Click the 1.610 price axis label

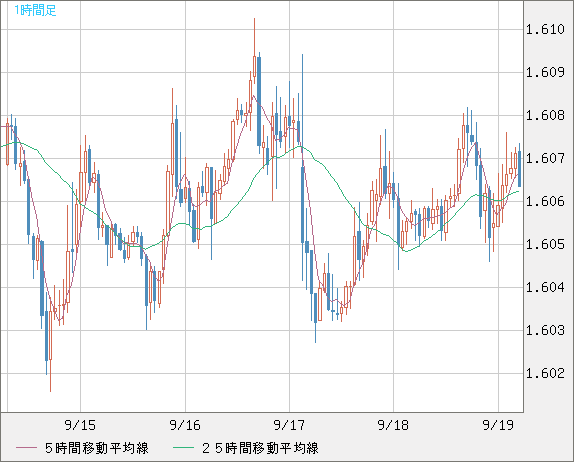(x=545, y=29)
